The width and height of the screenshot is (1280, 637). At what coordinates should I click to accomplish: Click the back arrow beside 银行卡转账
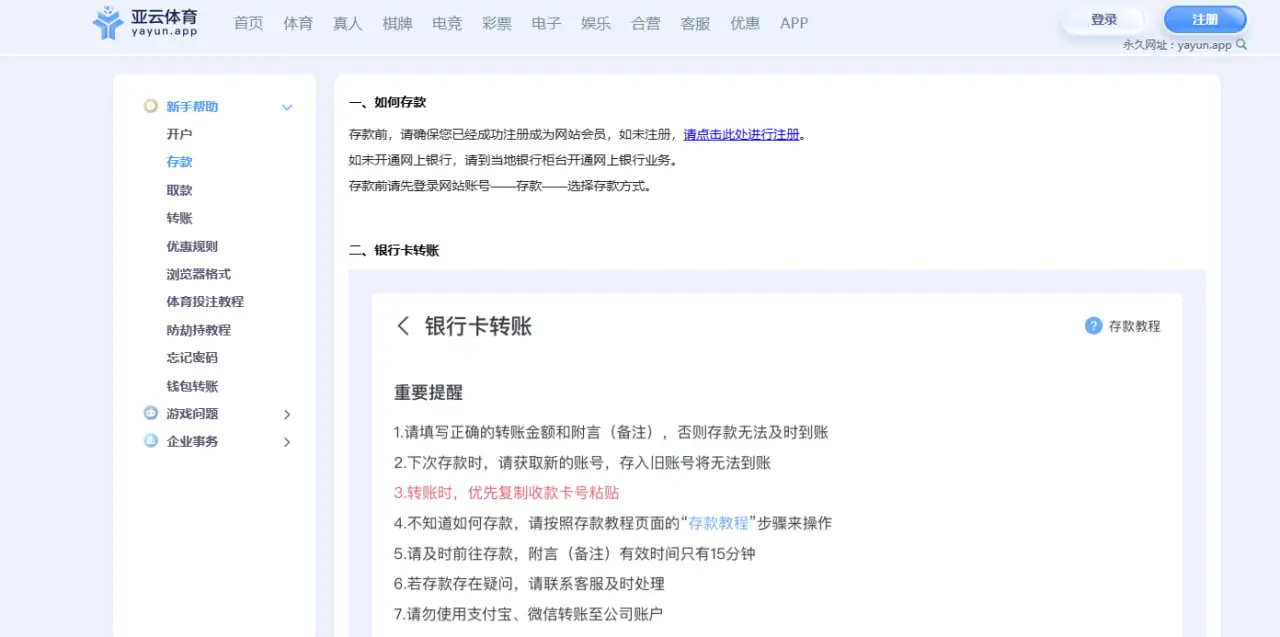click(x=403, y=326)
